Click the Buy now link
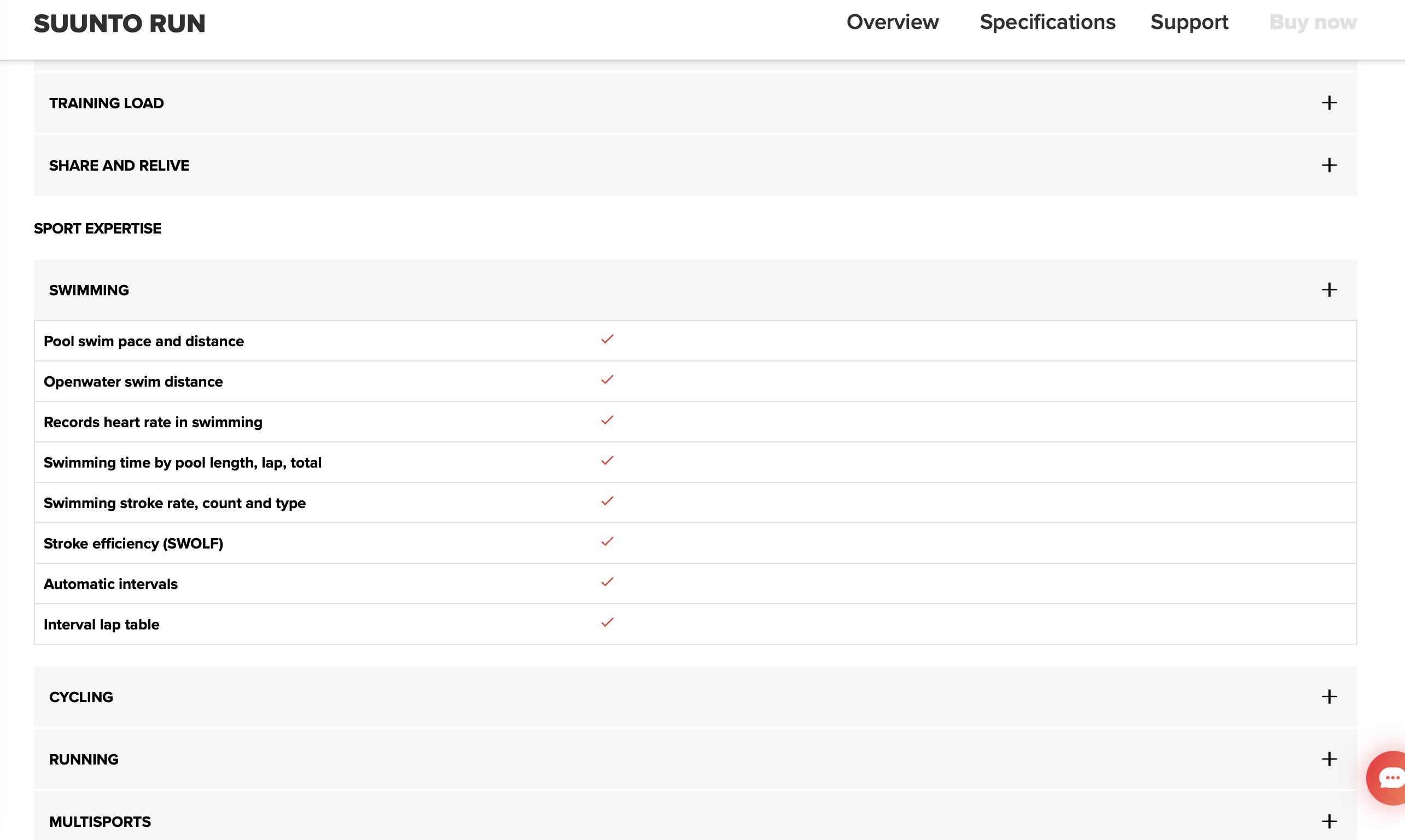The image size is (1405, 840). pyautogui.click(x=1312, y=22)
